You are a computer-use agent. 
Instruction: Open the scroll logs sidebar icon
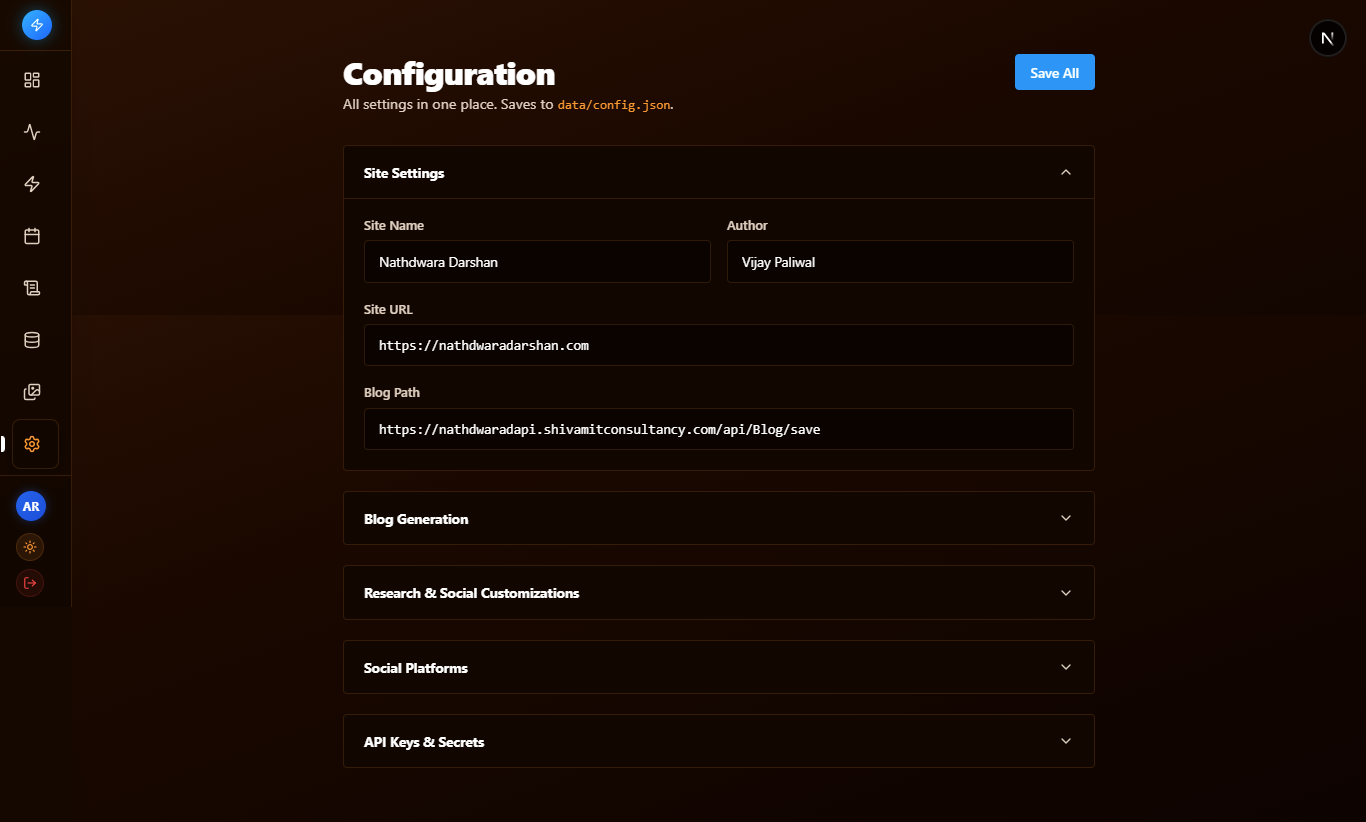[32, 288]
